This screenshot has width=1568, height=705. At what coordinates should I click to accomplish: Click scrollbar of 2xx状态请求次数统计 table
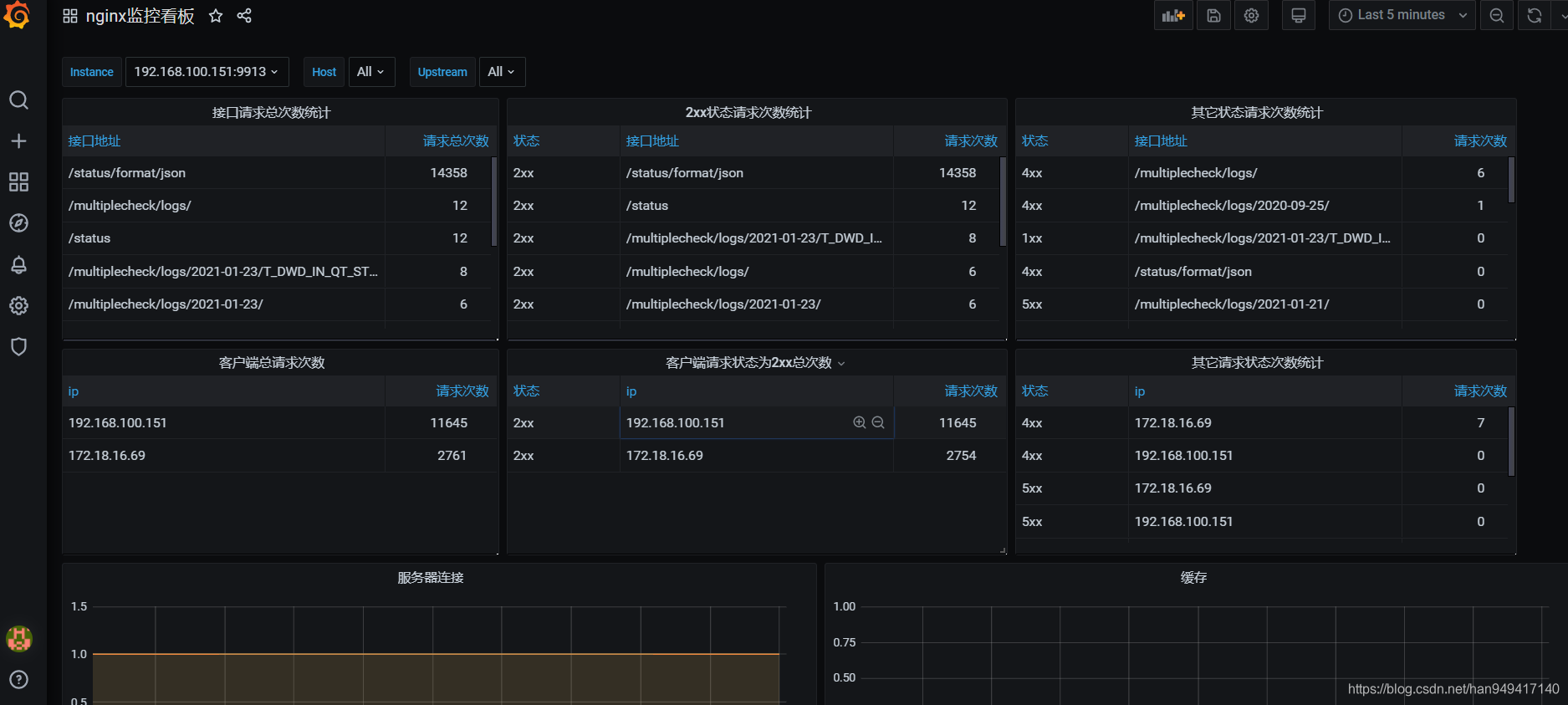coord(1003,201)
